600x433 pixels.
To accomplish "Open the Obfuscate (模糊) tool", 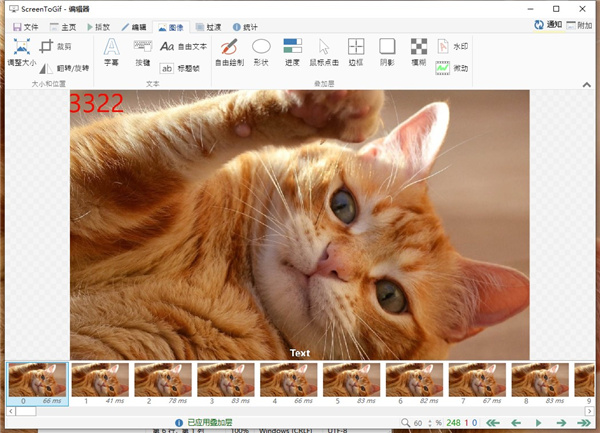I will [419, 51].
